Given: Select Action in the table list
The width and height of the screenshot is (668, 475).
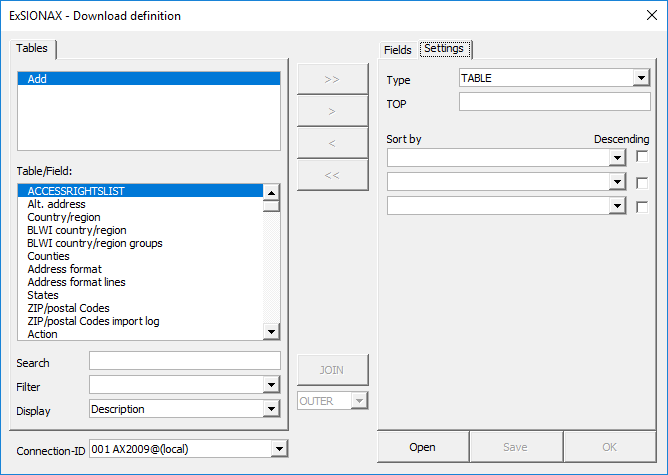Looking at the screenshot, I should [140, 334].
